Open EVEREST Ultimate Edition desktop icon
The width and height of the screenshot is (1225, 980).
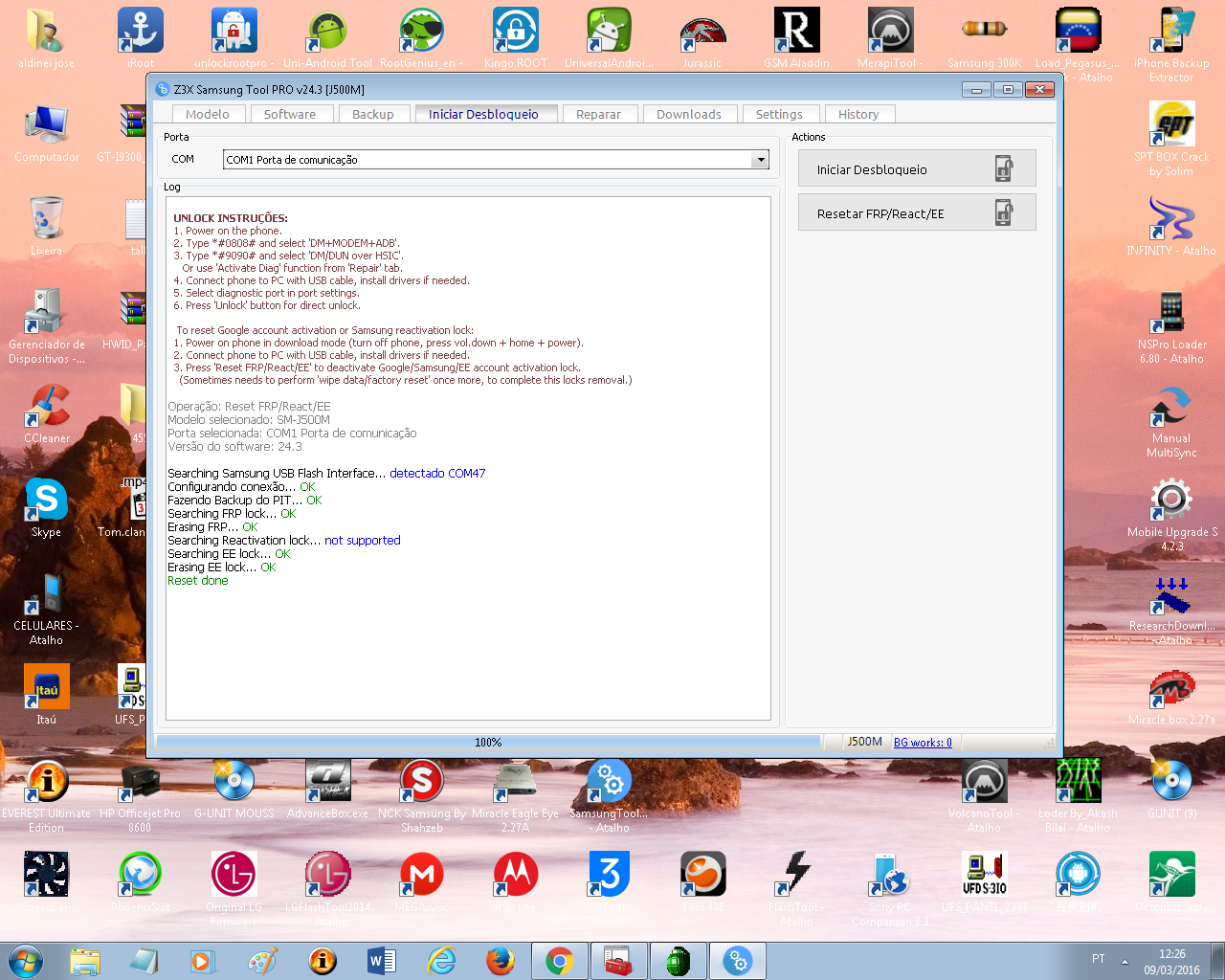tap(46, 795)
